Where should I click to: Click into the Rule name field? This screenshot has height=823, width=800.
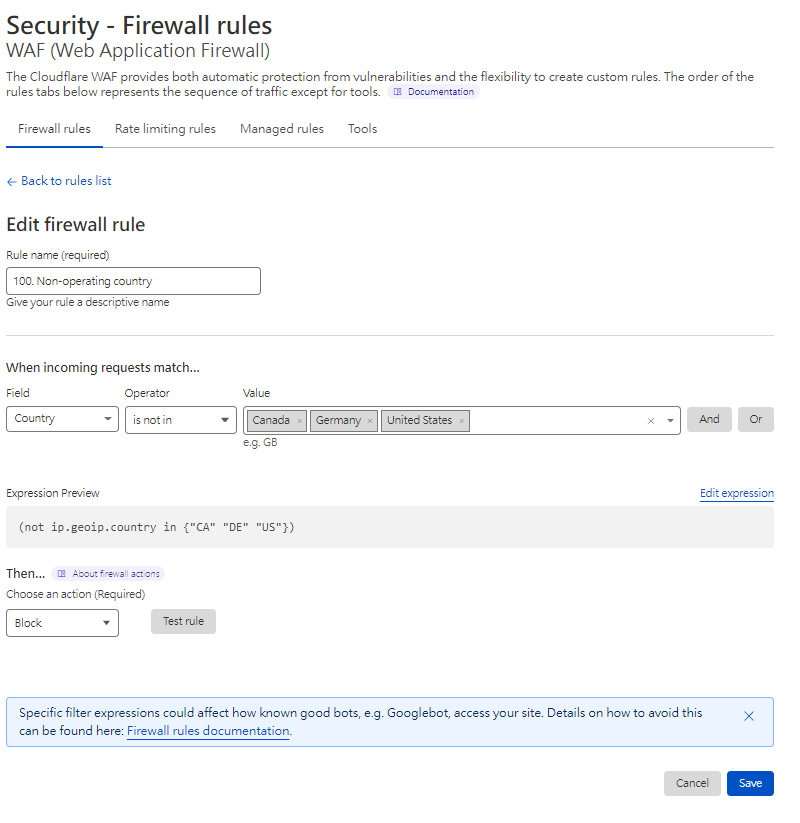tap(133, 281)
